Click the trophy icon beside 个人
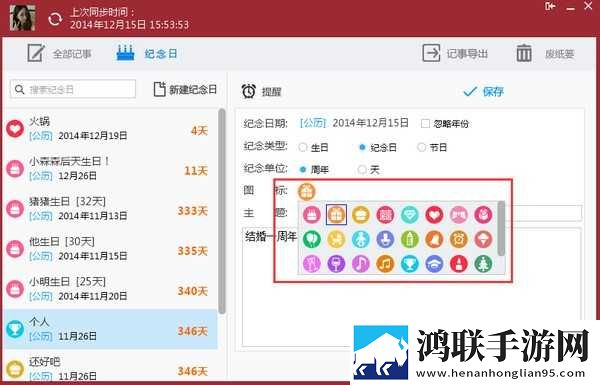Viewport: 600px width, 385px height. coord(15,329)
